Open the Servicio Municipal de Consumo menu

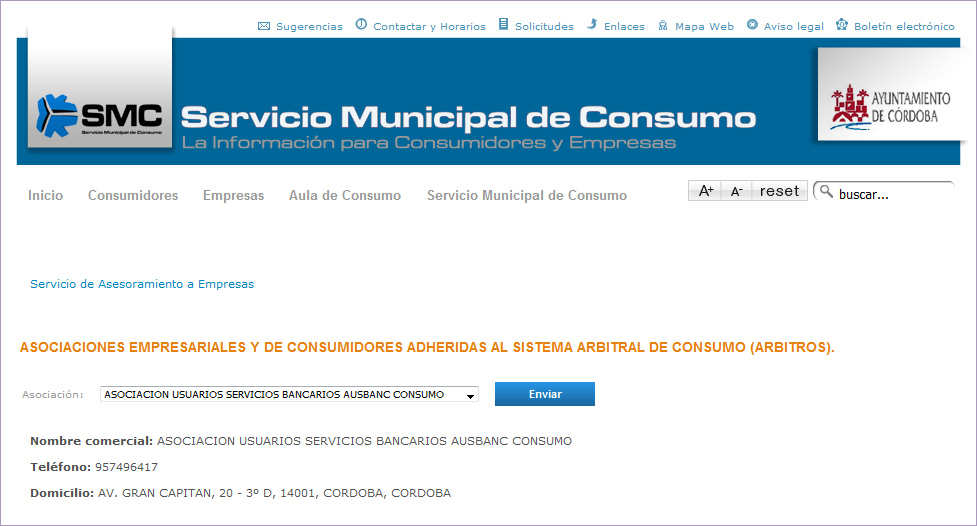(527, 195)
